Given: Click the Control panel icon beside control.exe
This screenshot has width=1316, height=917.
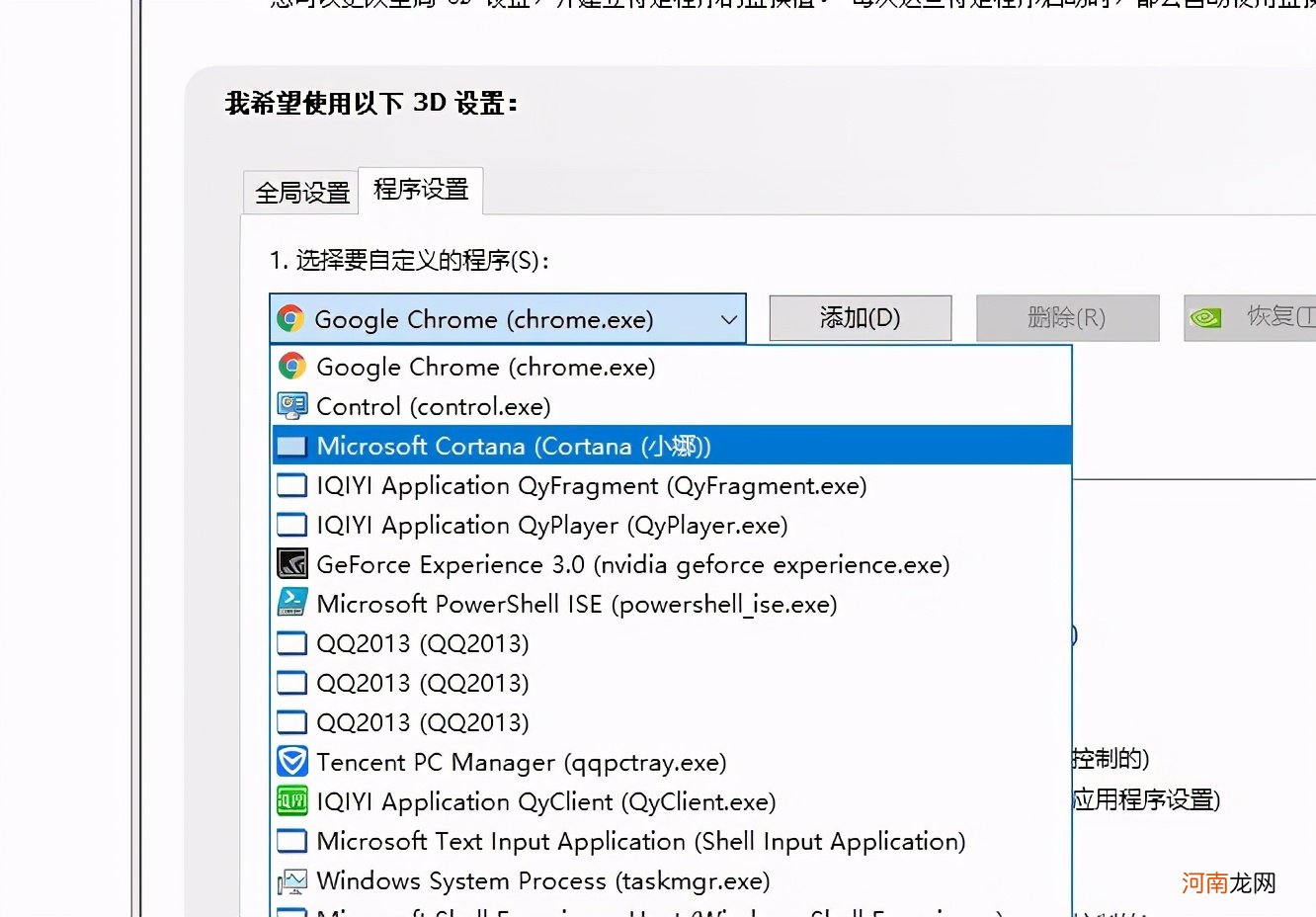Looking at the screenshot, I should click(x=291, y=406).
